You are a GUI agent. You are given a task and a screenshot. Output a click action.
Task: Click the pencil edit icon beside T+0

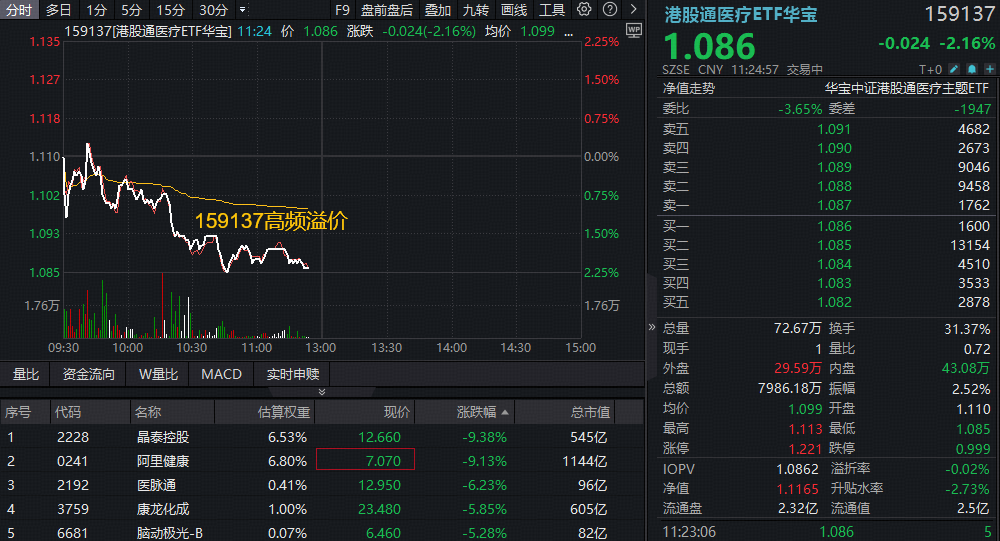coord(953,69)
